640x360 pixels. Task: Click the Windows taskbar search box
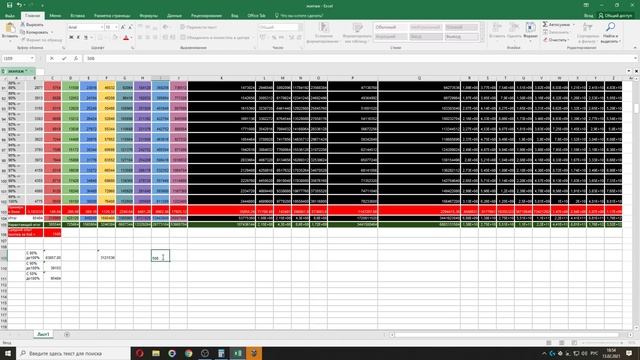tap(73, 353)
